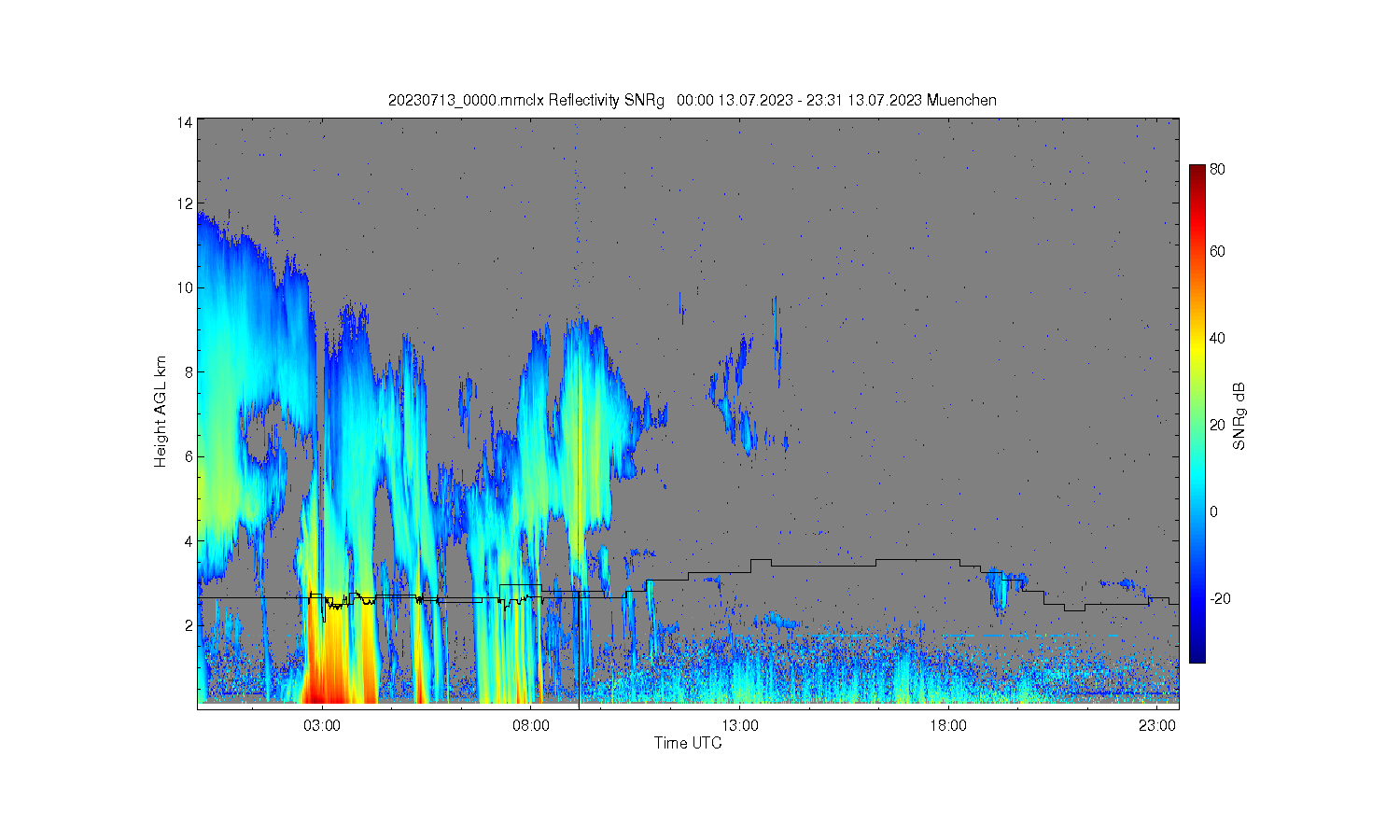Click the 23:00 time tick label
This screenshot has height=840, width=1400.
click(x=1157, y=725)
